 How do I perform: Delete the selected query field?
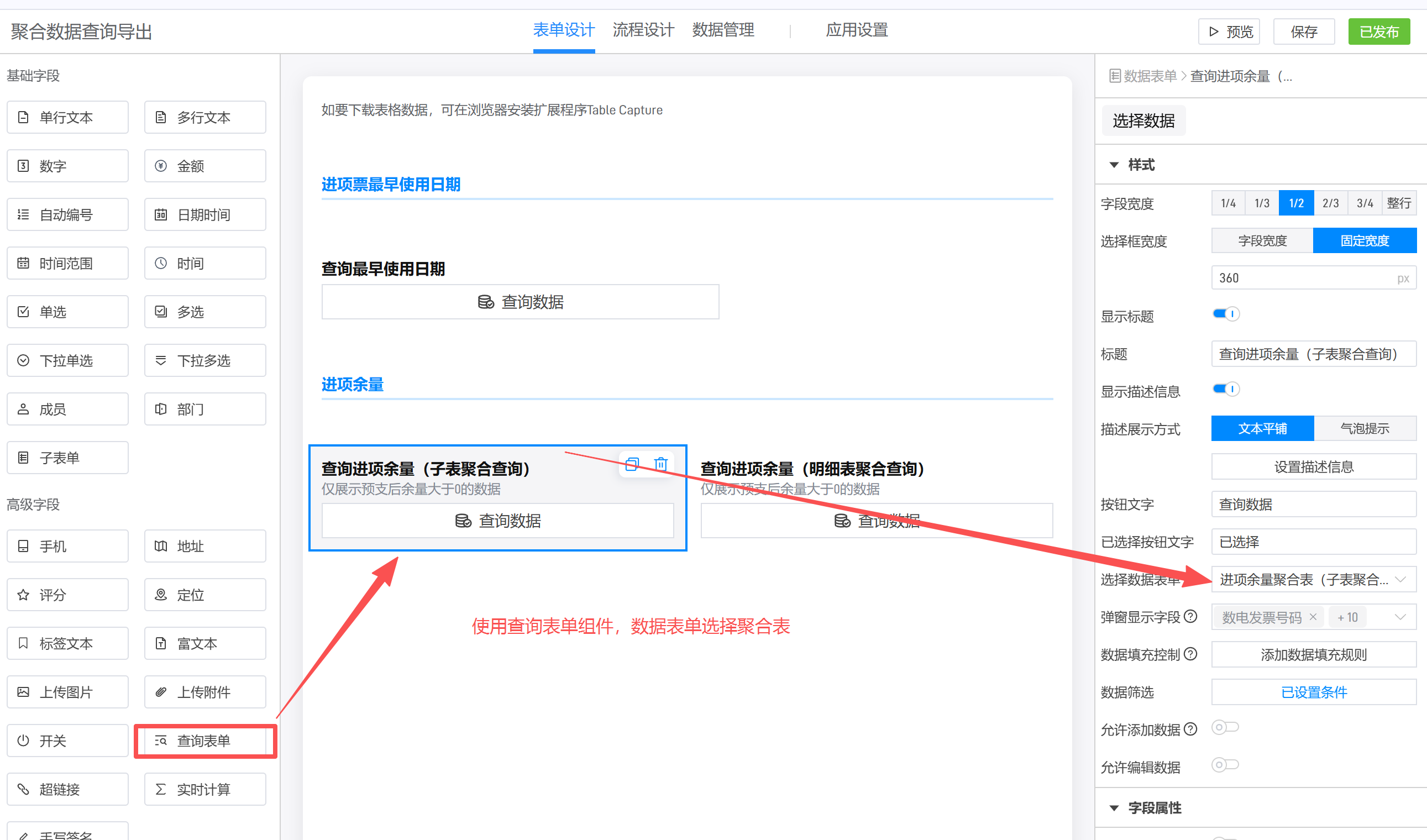pyautogui.click(x=661, y=465)
